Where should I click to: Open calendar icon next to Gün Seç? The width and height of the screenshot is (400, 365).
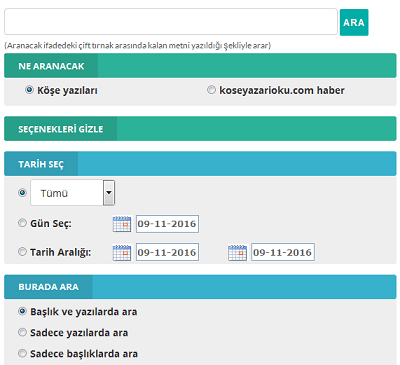(x=122, y=224)
